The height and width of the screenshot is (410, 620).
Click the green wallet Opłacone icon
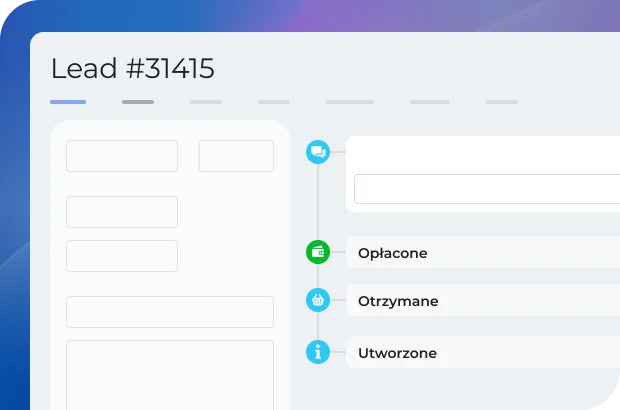tap(318, 252)
